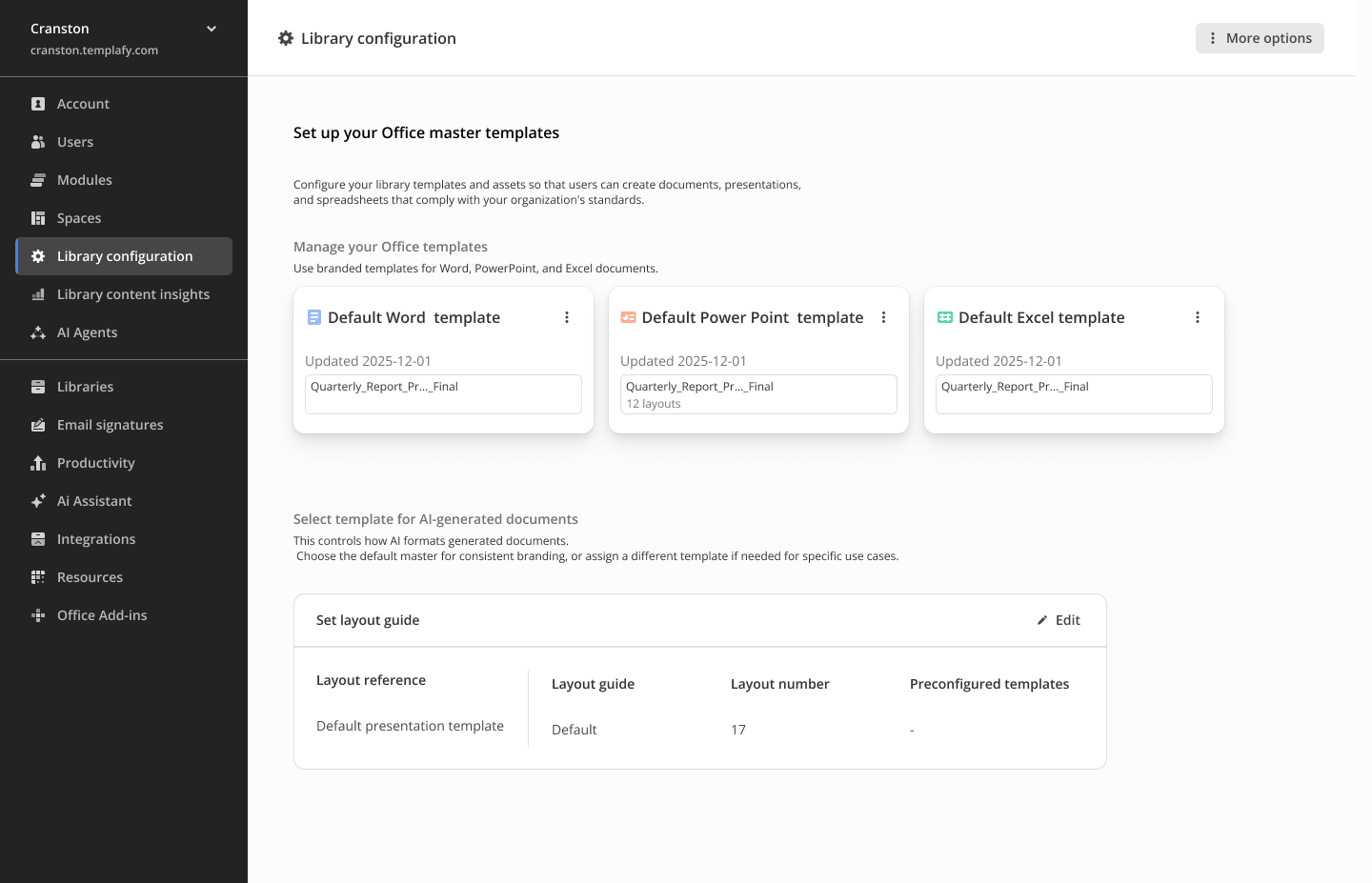Go to the Productivity page
The height and width of the screenshot is (883, 1372).
click(124, 463)
